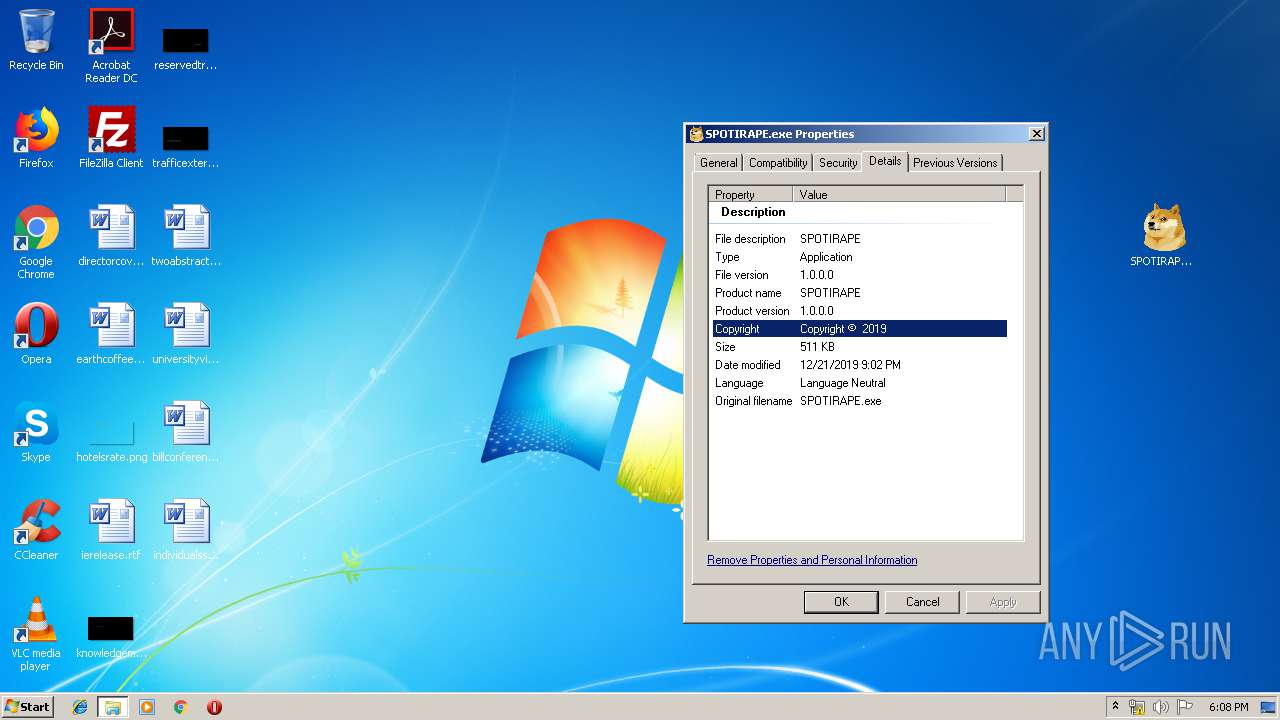The height and width of the screenshot is (720, 1280).
Task: Open the Opera desktop shortcut
Action: point(36,334)
